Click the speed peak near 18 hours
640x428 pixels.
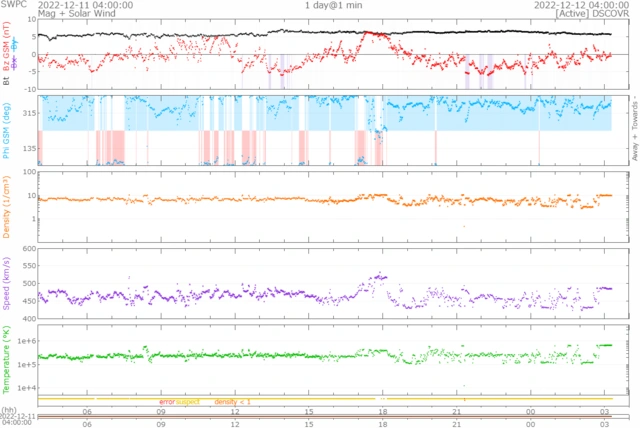click(379, 277)
